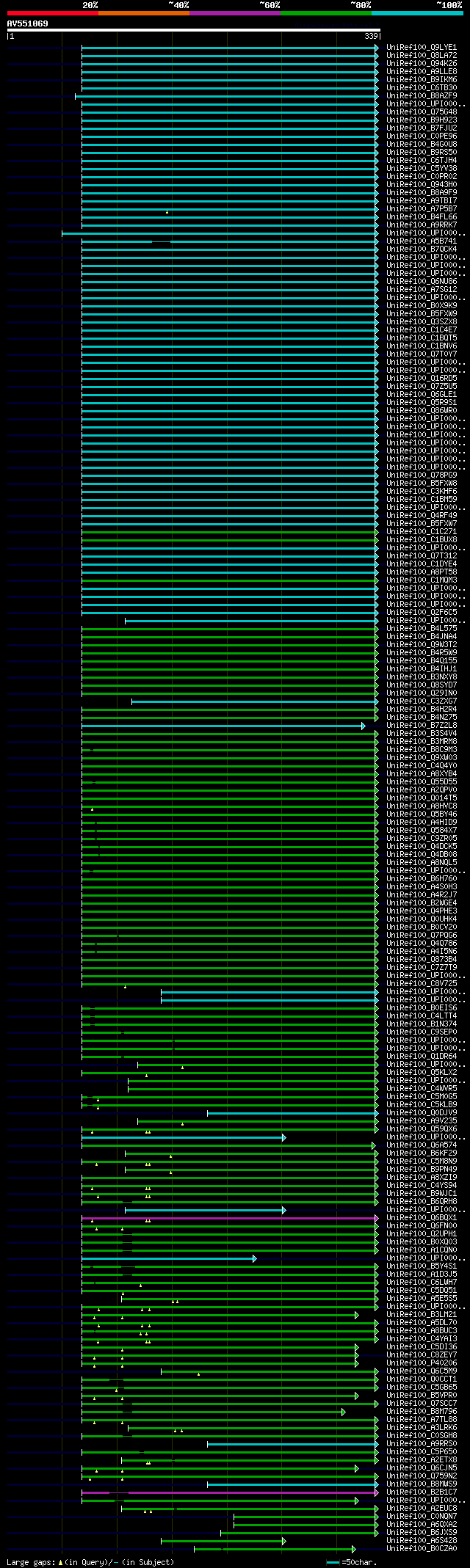Click the white query sequence bar
The image size is (470, 1568).
click(x=193, y=30)
